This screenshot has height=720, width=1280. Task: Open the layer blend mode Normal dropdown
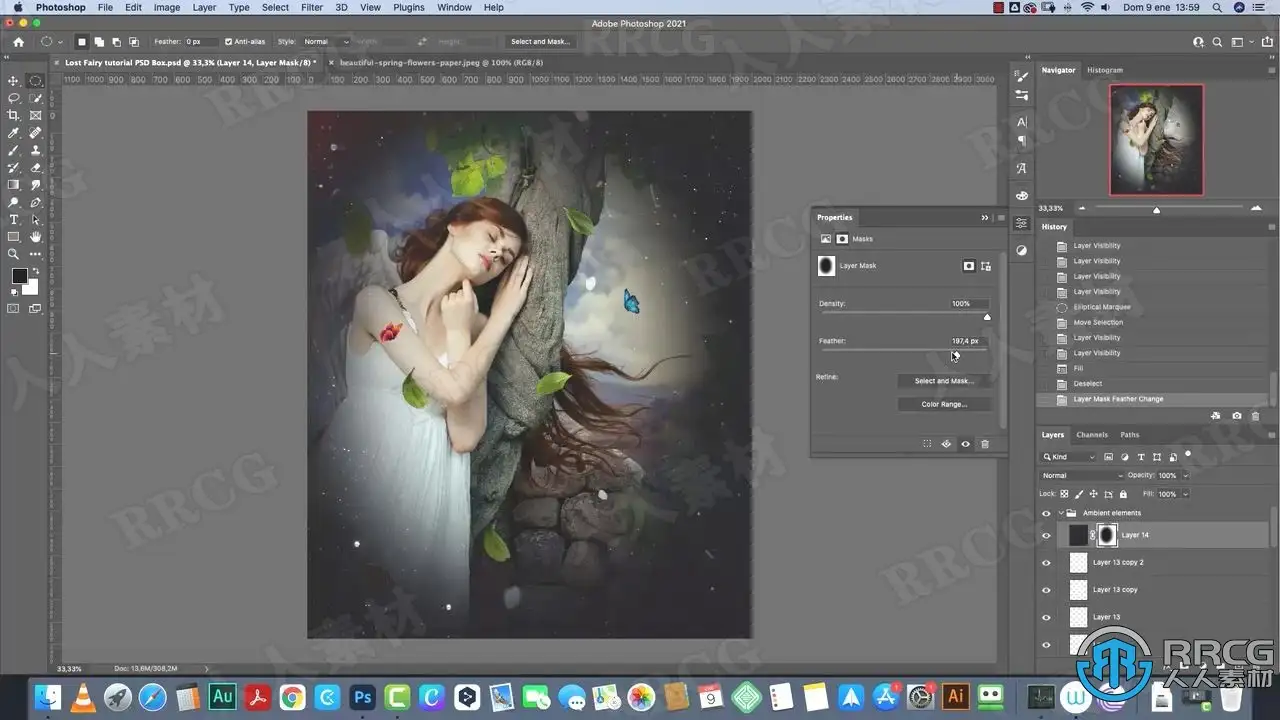(x=1082, y=476)
